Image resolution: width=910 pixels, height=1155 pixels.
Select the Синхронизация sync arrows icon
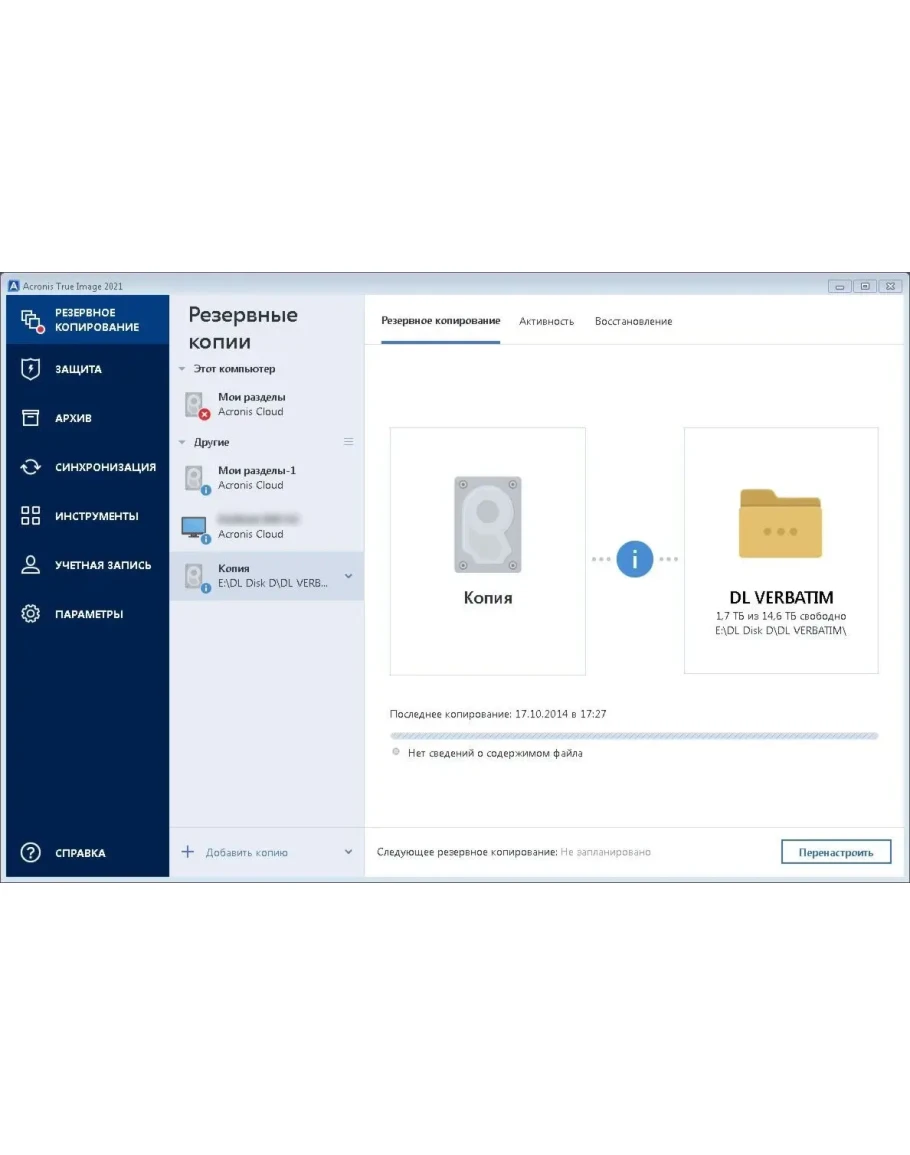pos(31,467)
